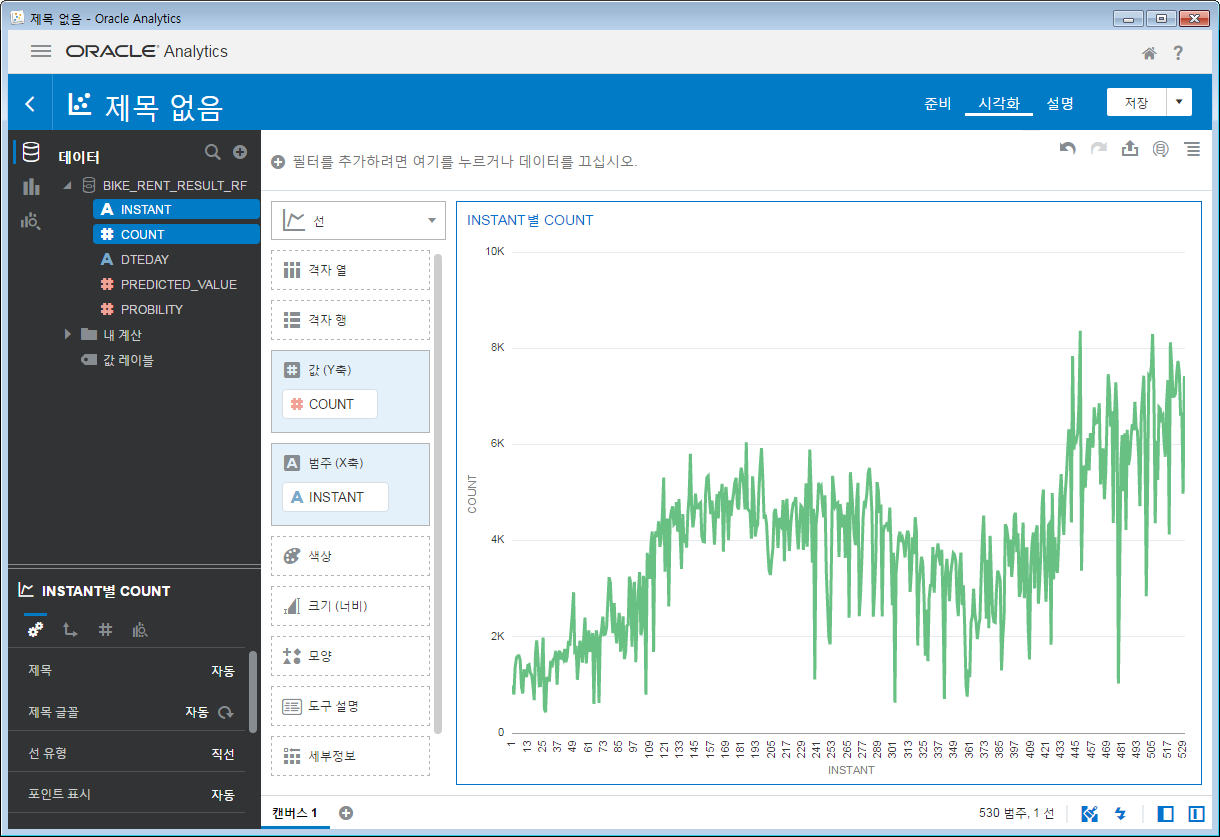Add data with the plus icon
The width and height of the screenshot is (1220, 837).
[x=240, y=152]
